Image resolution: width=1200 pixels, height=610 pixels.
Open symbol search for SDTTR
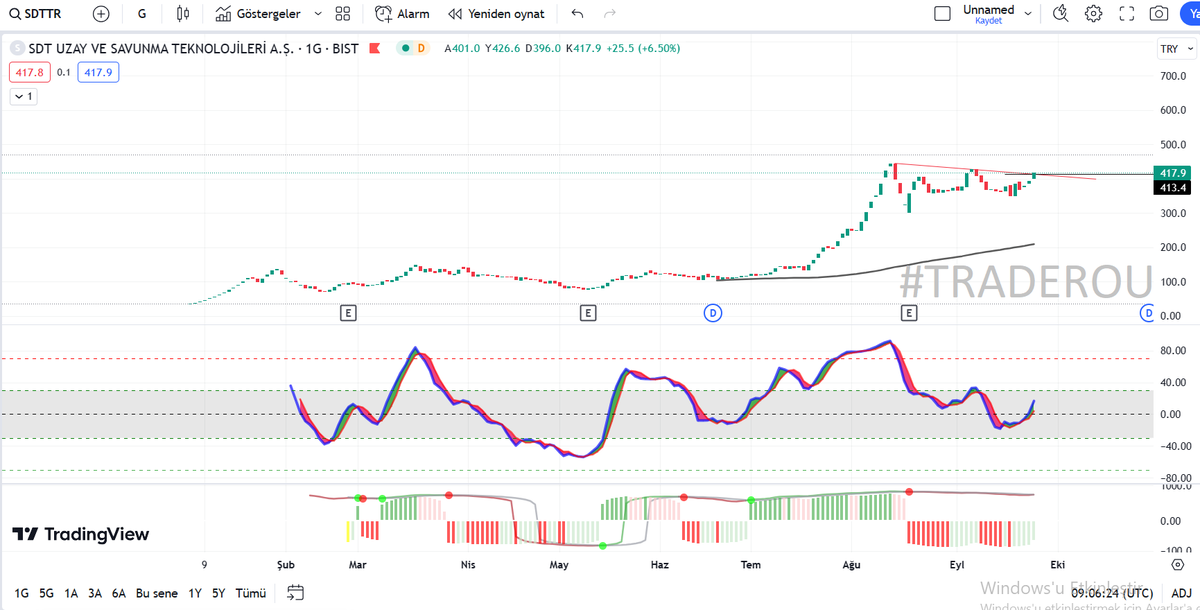point(36,14)
